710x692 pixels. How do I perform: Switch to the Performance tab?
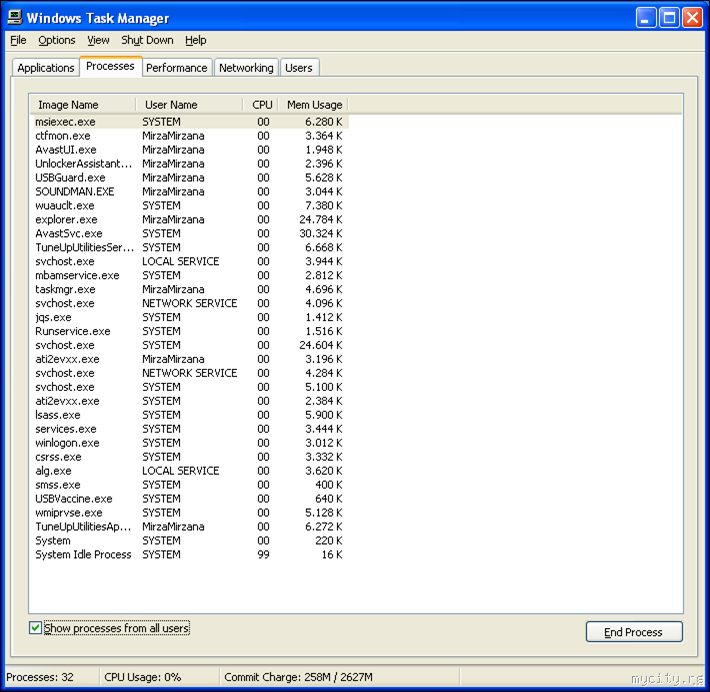click(x=177, y=68)
